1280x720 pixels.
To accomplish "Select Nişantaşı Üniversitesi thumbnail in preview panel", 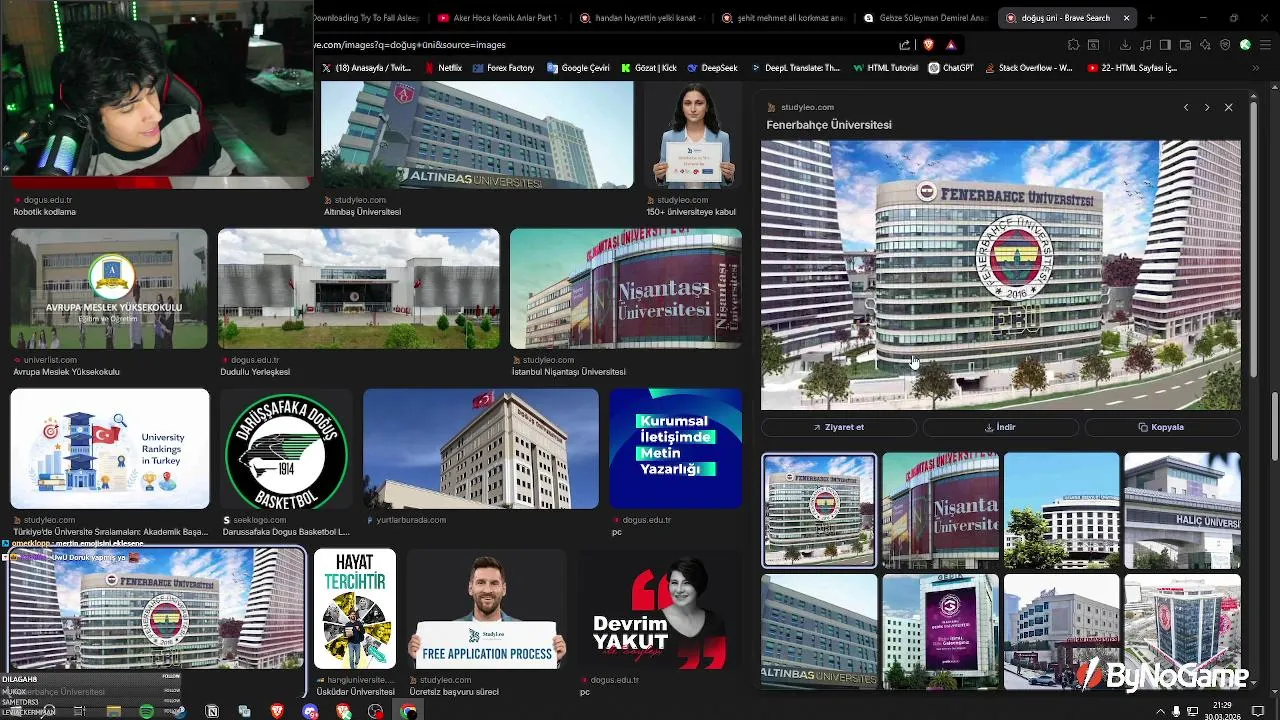I will coord(940,510).
